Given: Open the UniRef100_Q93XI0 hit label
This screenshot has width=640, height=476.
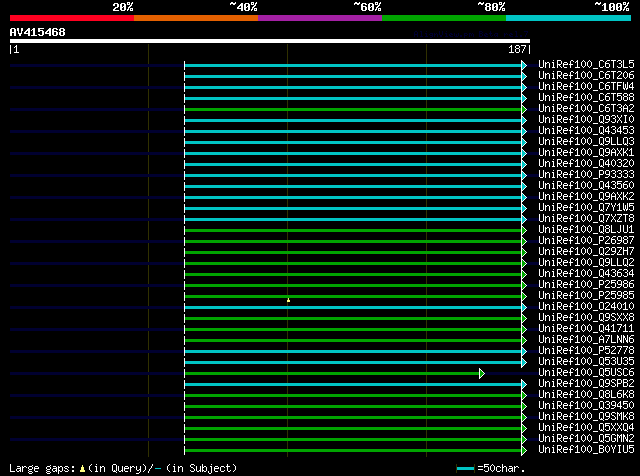Looking at the screenshot, I should pos(586,120).
